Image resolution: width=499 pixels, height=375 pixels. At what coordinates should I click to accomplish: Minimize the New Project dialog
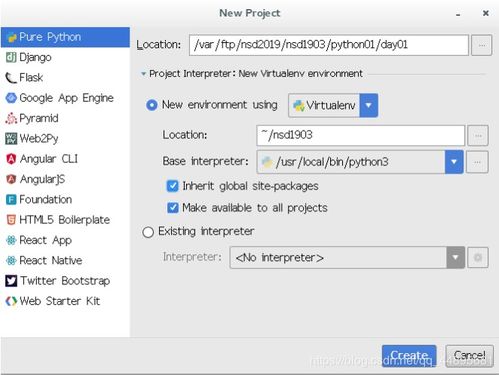point(458,14)
